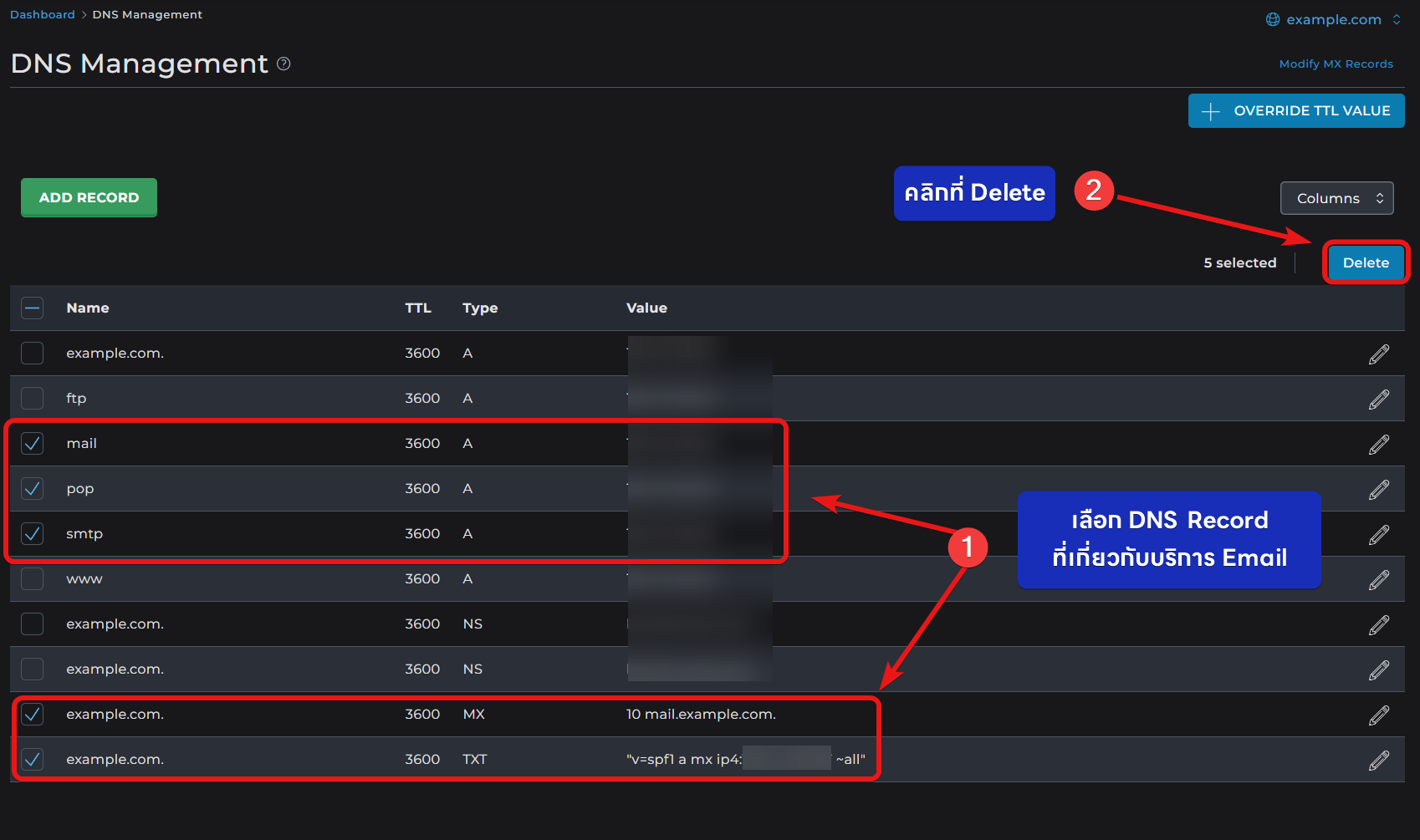This screenshot has height=840, width=1420.
Task: Edit pop record using pencil icon
Action: point(1379,489)
